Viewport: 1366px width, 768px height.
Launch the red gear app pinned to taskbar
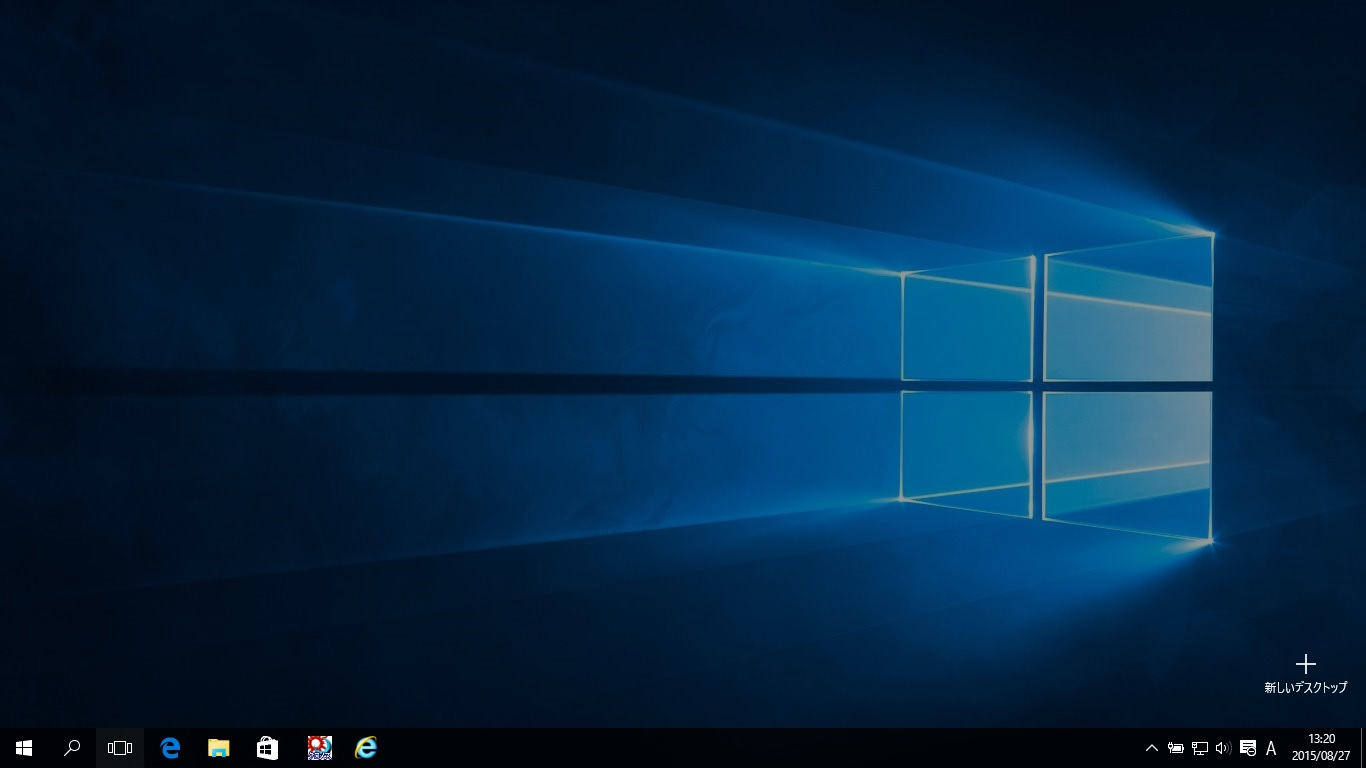pyautogui.click(x=319, y=748)
